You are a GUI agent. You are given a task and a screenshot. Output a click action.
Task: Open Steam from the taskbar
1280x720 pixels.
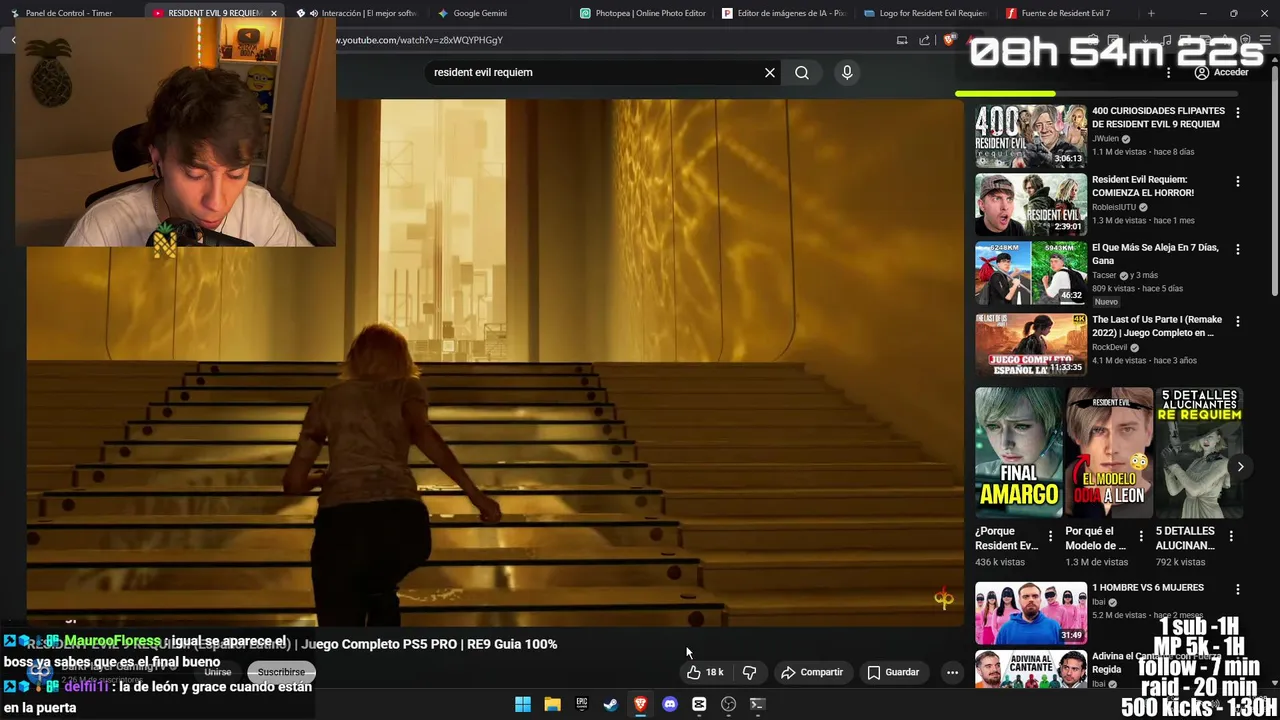611,704
